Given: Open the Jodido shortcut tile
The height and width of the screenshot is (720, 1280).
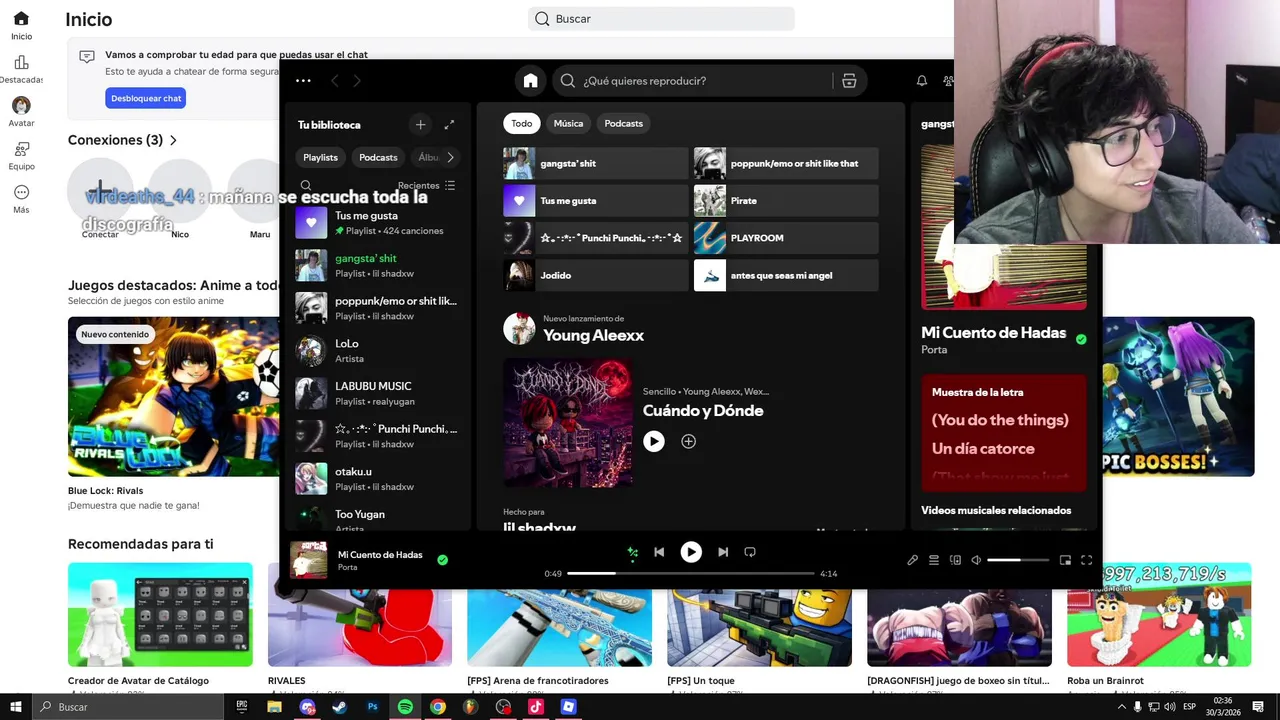Looking at the screenshot, I should (x=595, y=275).
